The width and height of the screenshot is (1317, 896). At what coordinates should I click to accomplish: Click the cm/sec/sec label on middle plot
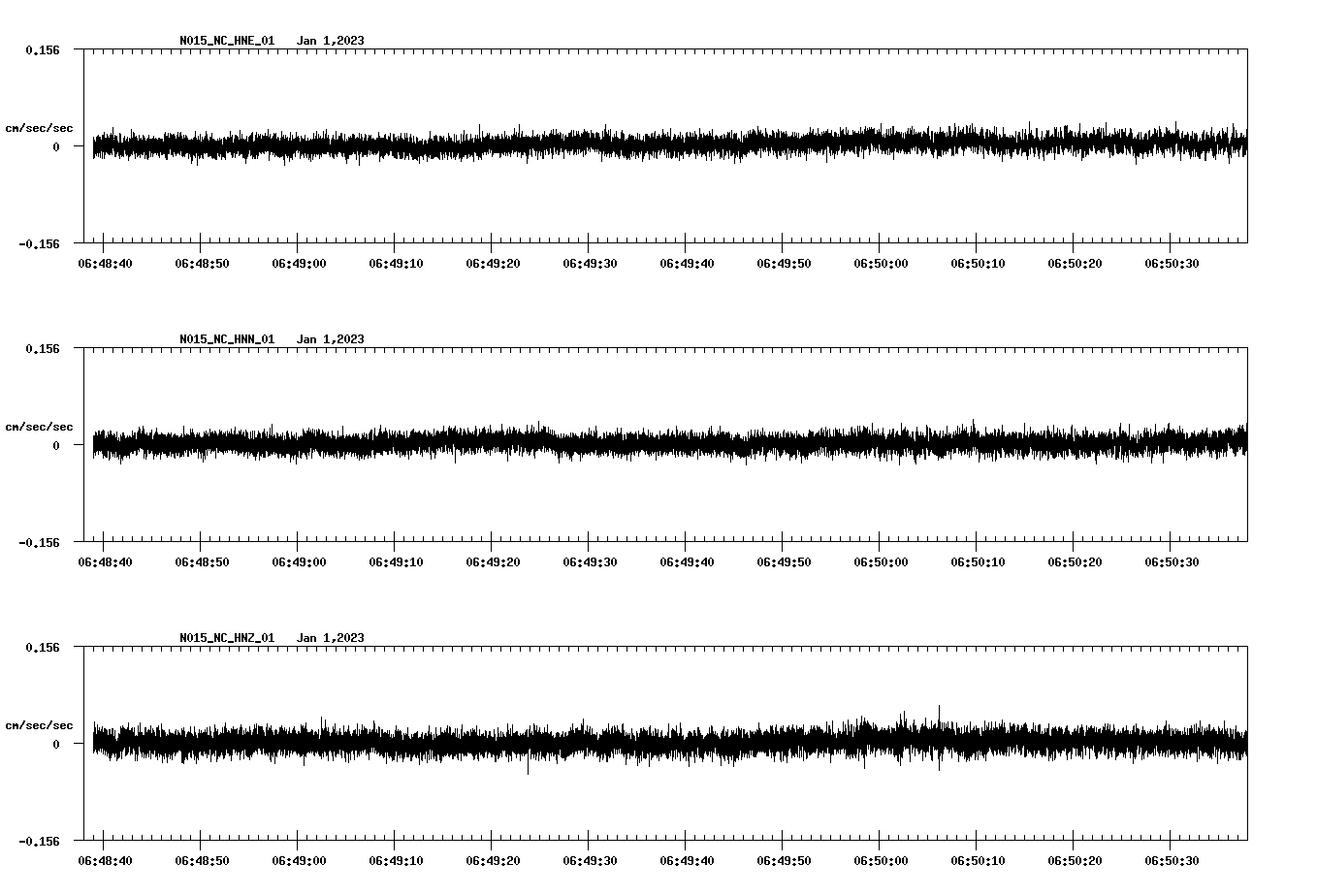(40, 426)
